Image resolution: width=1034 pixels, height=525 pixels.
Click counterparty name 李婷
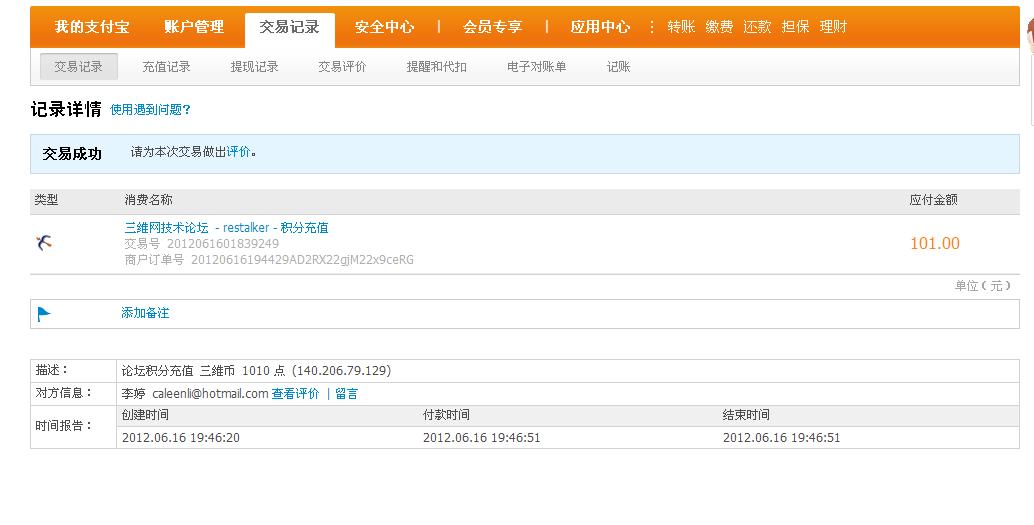pos(133,394)
